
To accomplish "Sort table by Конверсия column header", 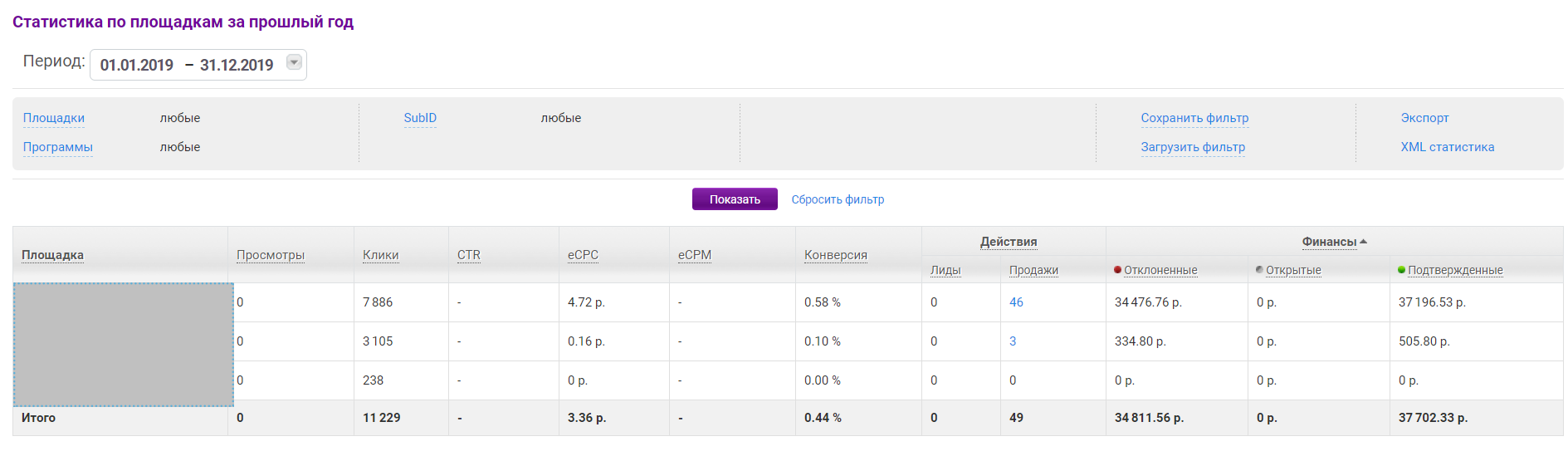I will [836, 255].
